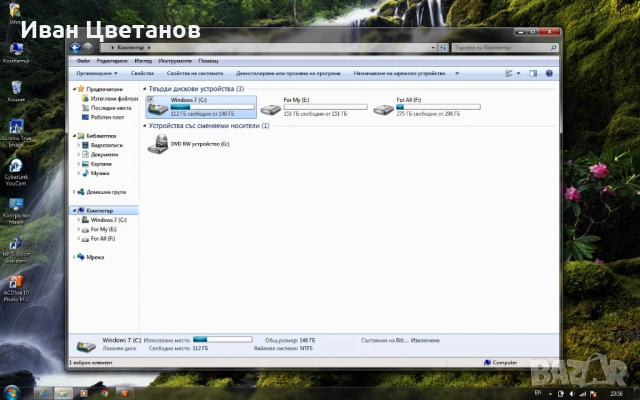The height and width of the screenshot is (400, 640).
Task: Open ACDSee 10 Photo Manager desktop icon
Action: click(x=16, y=289)
